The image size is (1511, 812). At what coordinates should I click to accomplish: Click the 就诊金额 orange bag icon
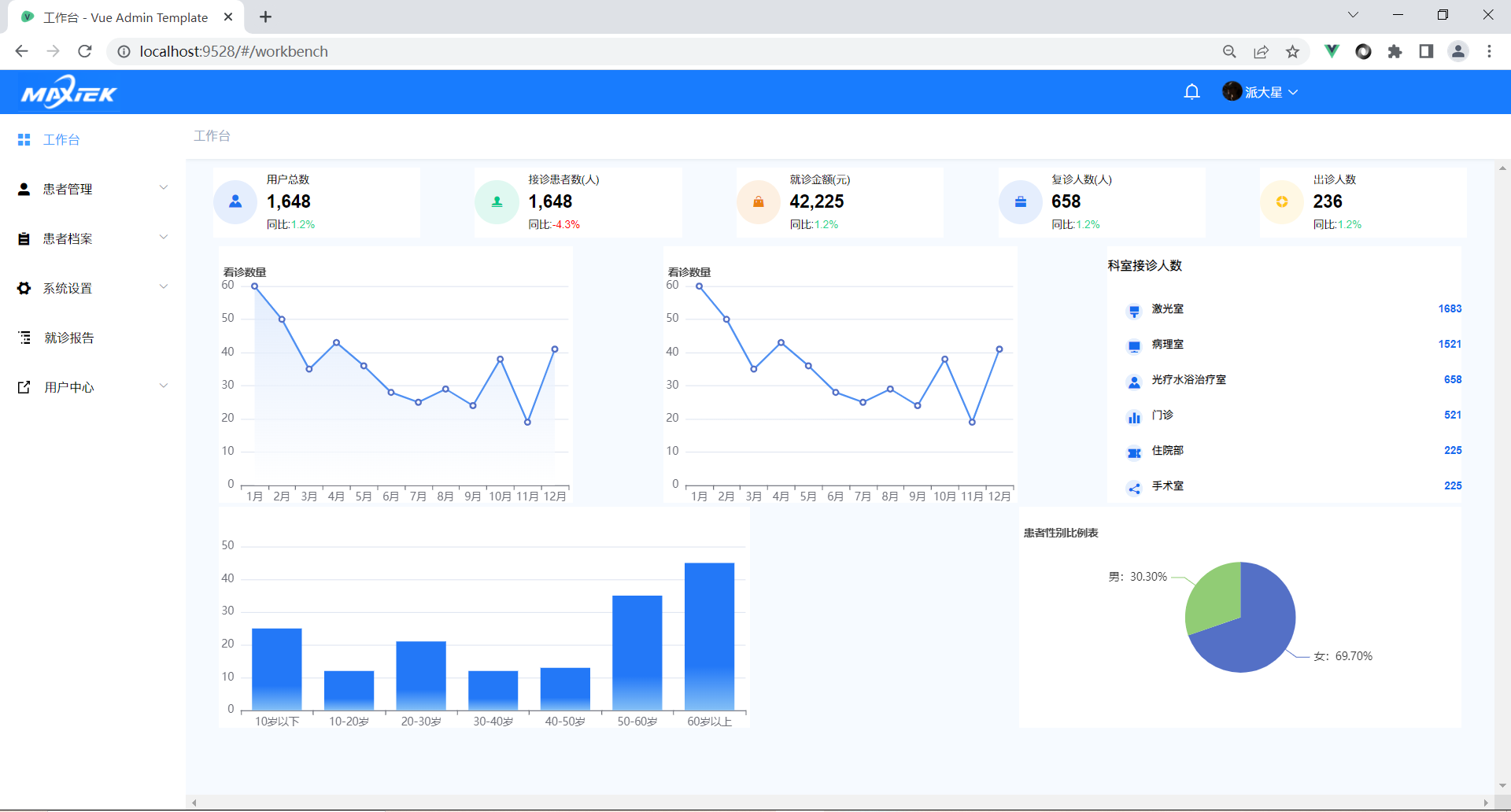click(x=759, y=202)
